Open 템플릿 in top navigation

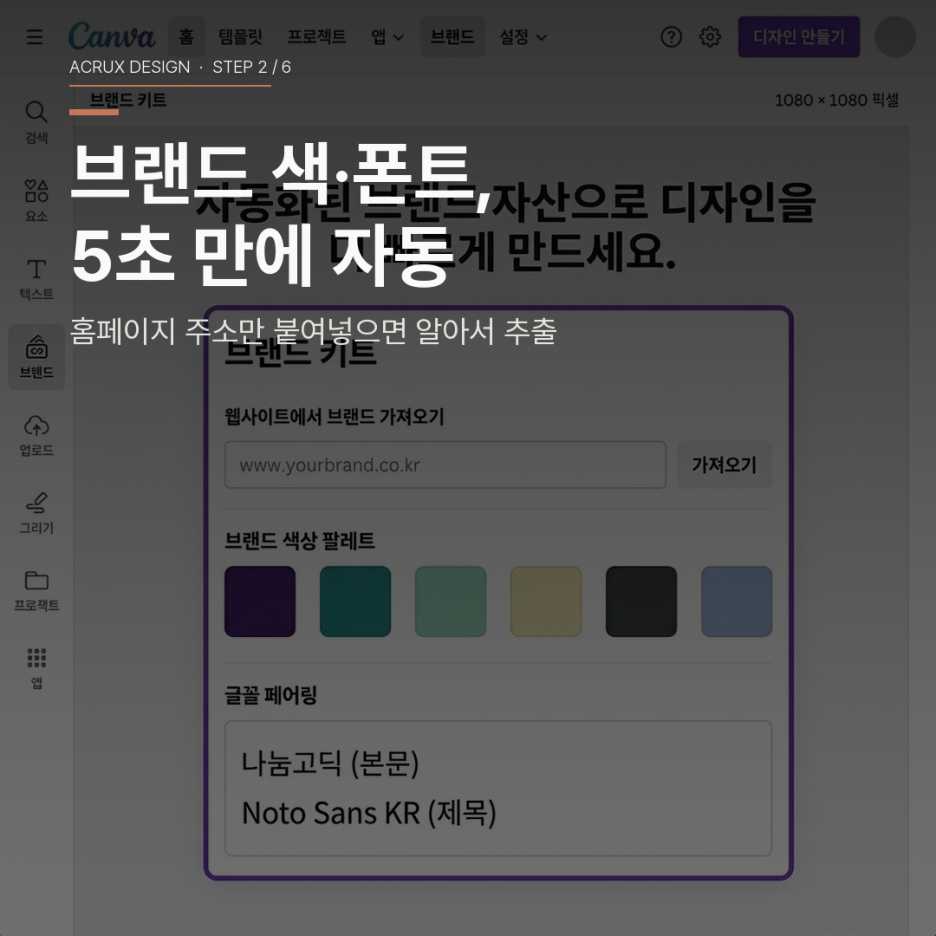(x=241, y=37)
